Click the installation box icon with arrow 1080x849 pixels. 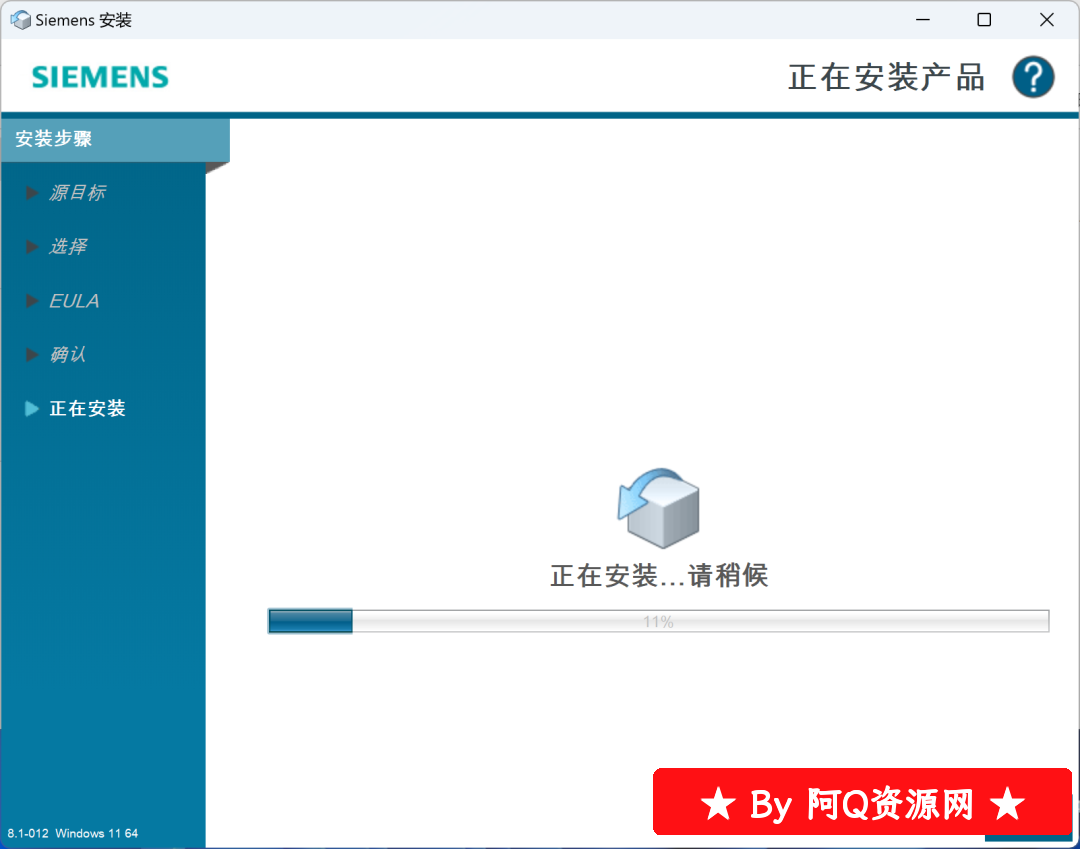(658, 508)
